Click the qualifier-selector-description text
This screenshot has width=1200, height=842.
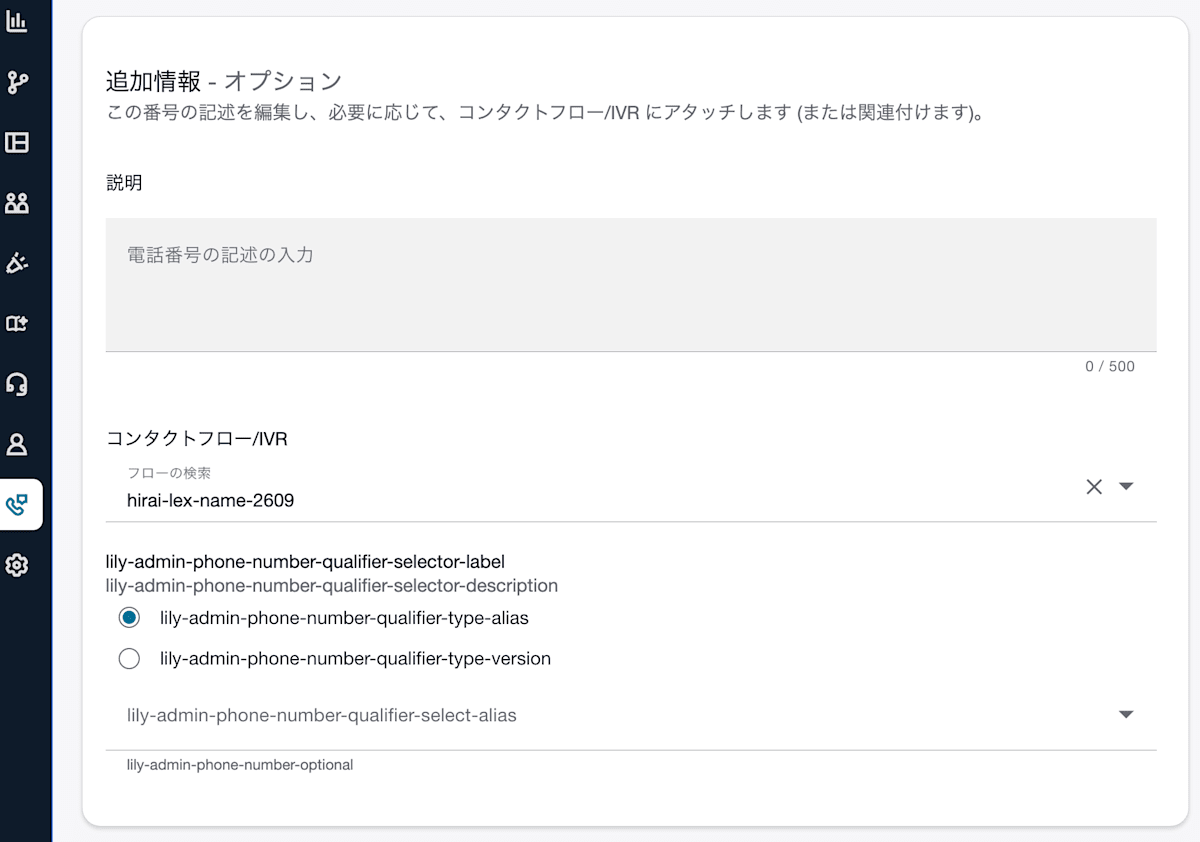coord(332,585)
